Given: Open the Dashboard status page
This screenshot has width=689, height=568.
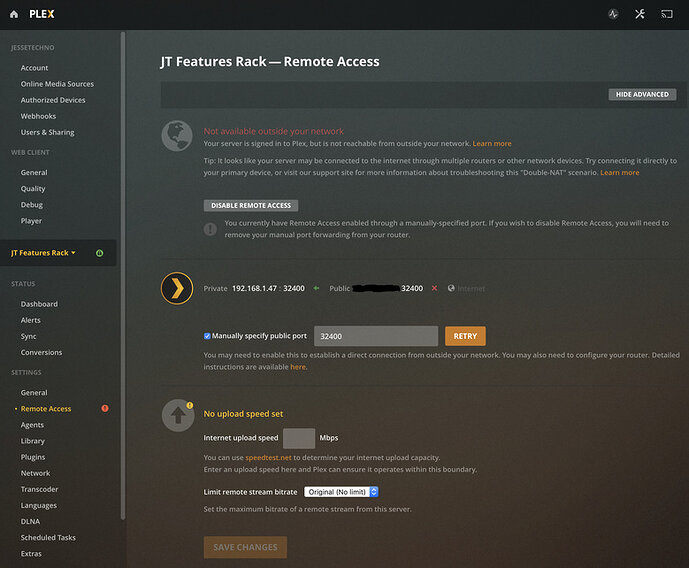Looking at the screenshot, I should point(39,304).
